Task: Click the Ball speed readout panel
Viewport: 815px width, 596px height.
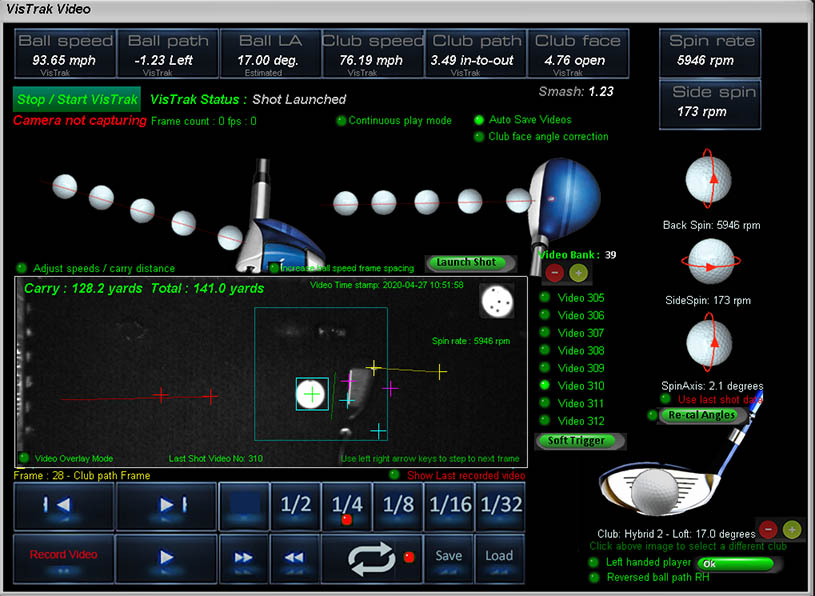Action: click(x=65, y=54)
